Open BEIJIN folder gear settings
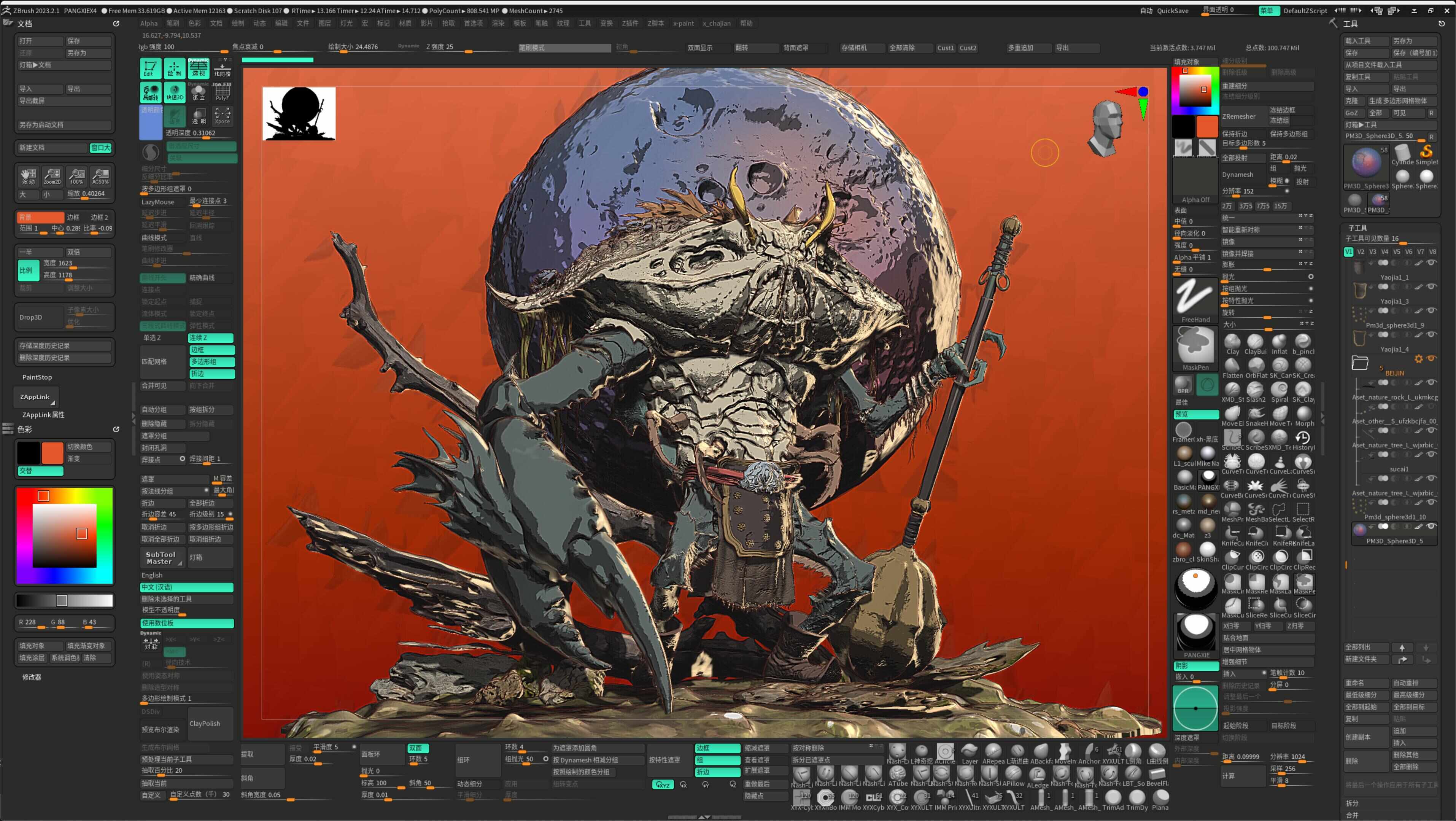The height and width of the screenshot is (821, 1456). [1418, 358]
